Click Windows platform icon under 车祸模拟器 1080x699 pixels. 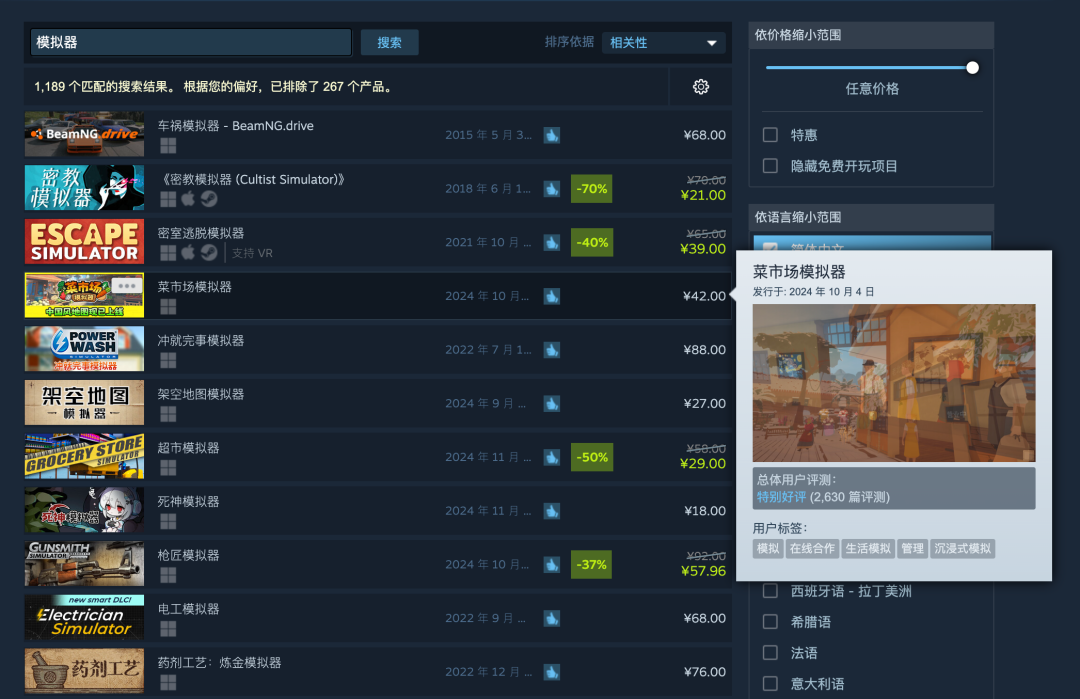click(x=168, y=145)
